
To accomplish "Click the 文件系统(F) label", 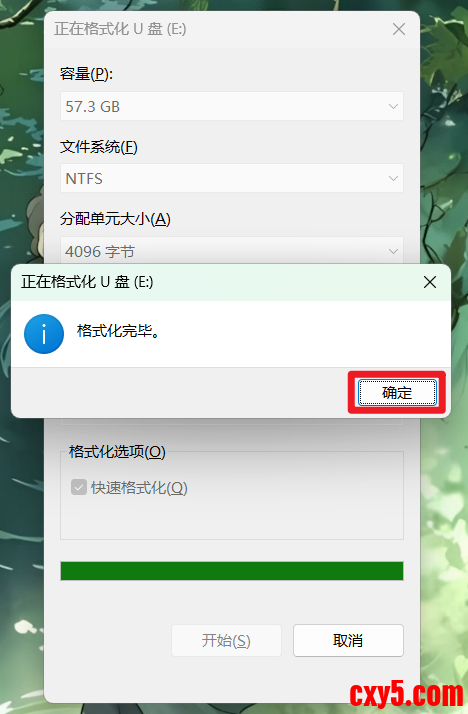I will click(x=98, y=147).
